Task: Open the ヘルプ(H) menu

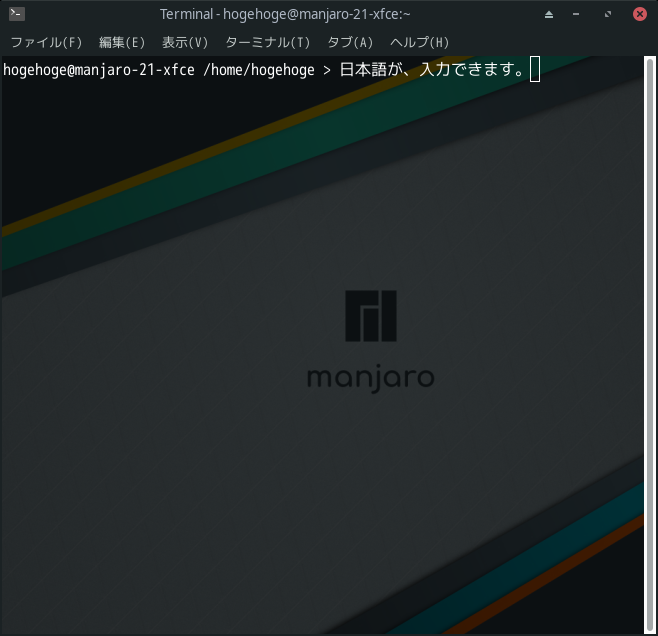Action: (x=419, y=42)
